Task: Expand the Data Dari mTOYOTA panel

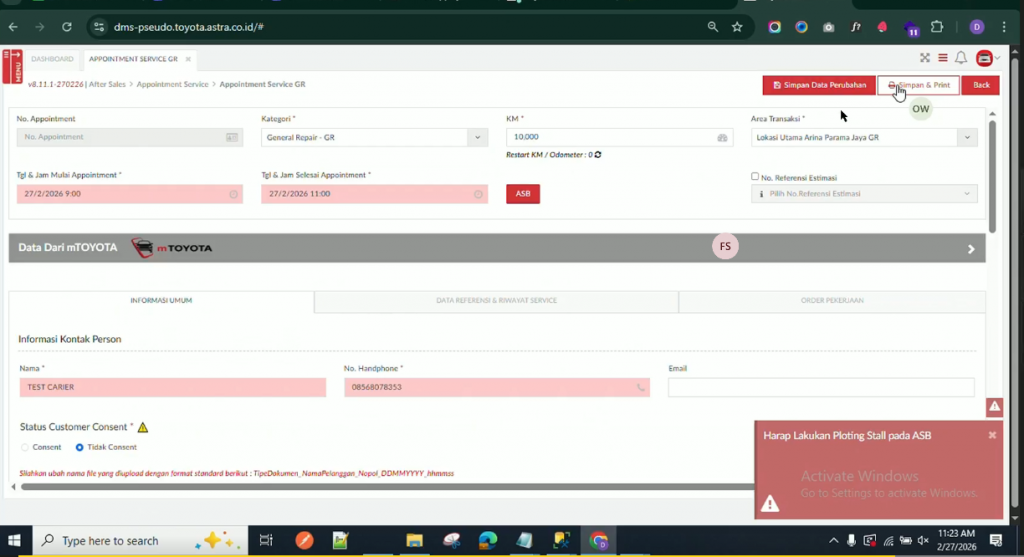Action: pos(970,249)
